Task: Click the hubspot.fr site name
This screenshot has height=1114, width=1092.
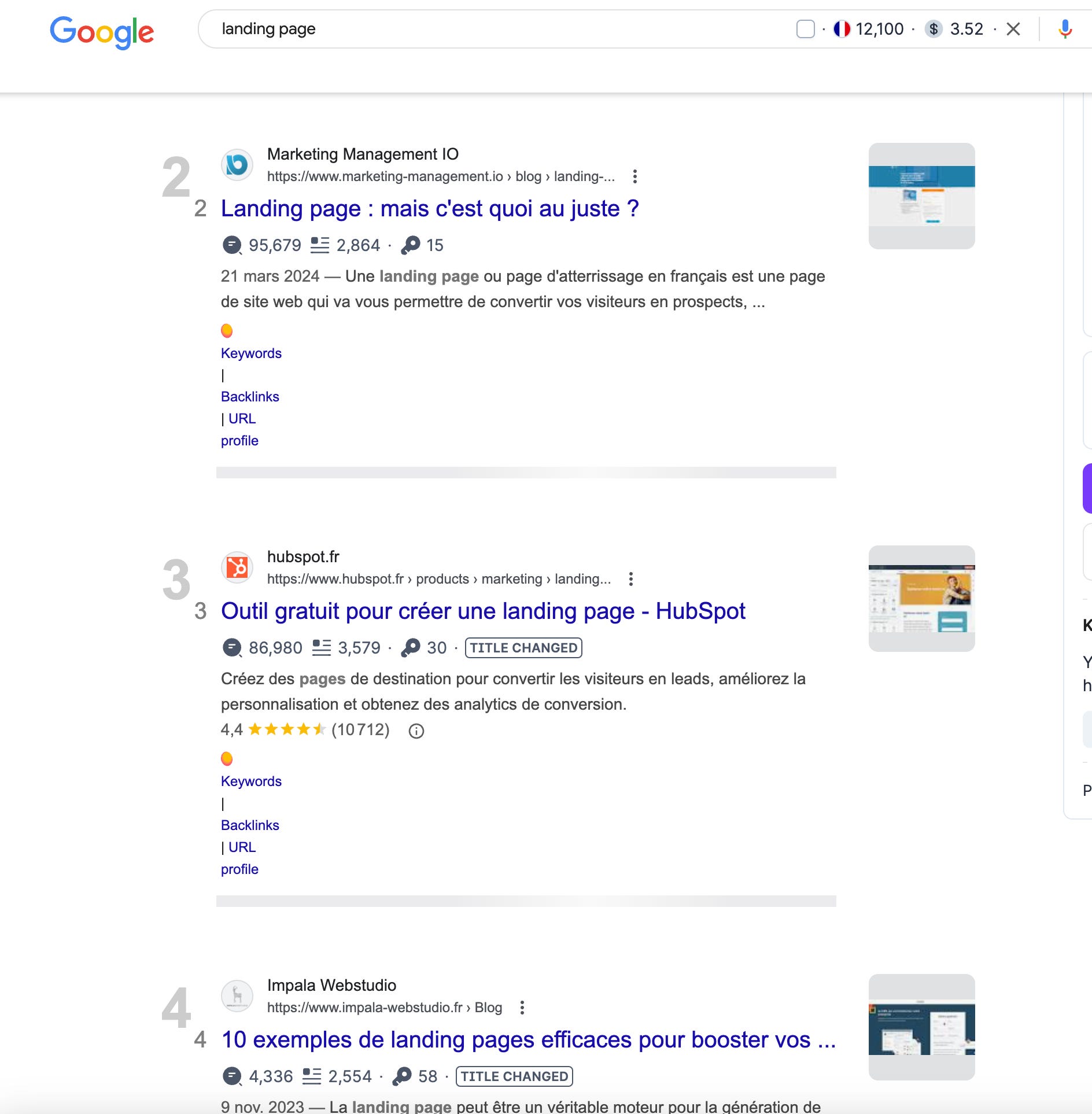Action: (303, 556)
